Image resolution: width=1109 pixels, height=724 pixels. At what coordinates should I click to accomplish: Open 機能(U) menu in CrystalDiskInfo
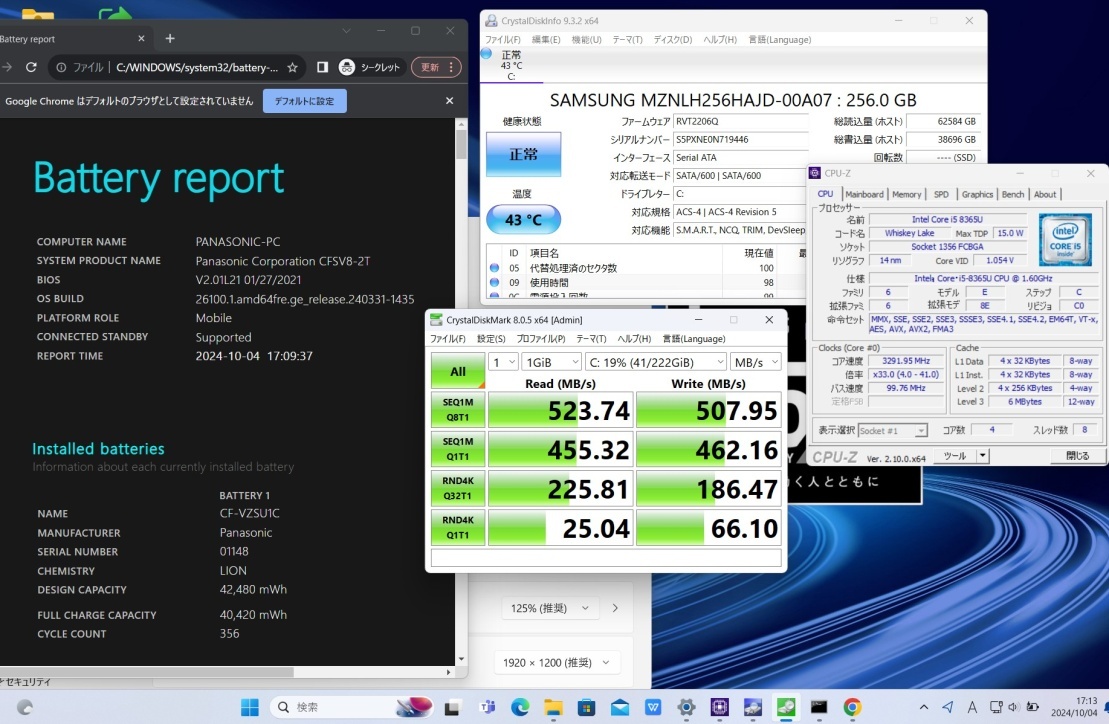pyautogui.click(x=586, y=40)
